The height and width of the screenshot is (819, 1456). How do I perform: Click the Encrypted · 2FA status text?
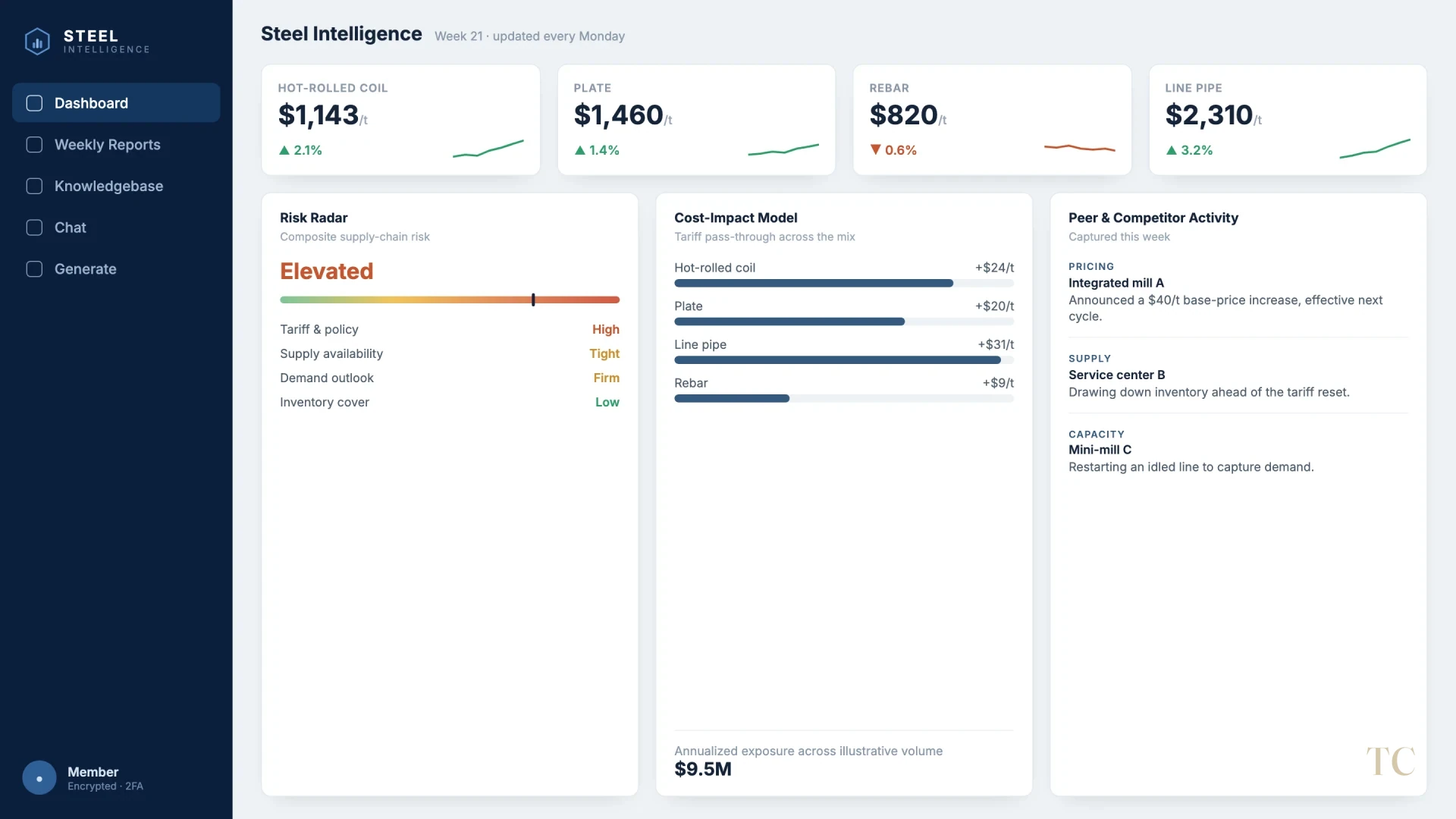(x=105, y=786)
